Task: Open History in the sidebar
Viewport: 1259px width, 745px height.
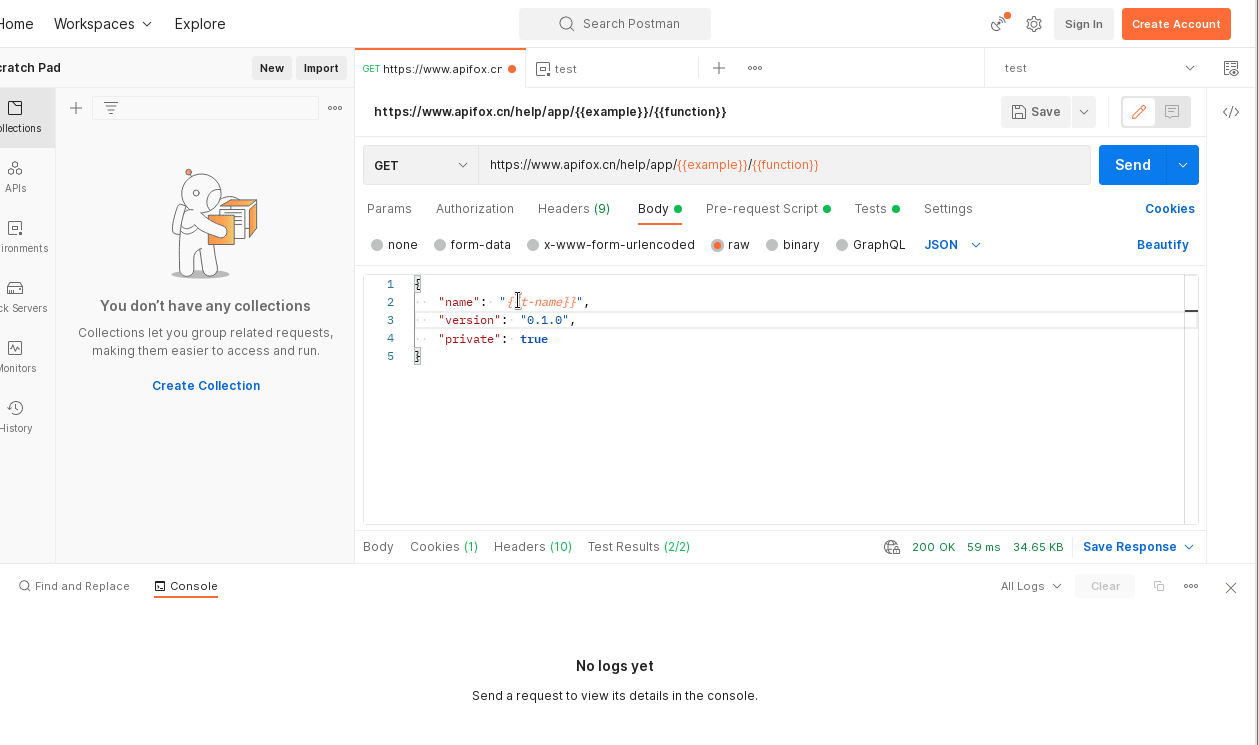Action: point(15,415)
